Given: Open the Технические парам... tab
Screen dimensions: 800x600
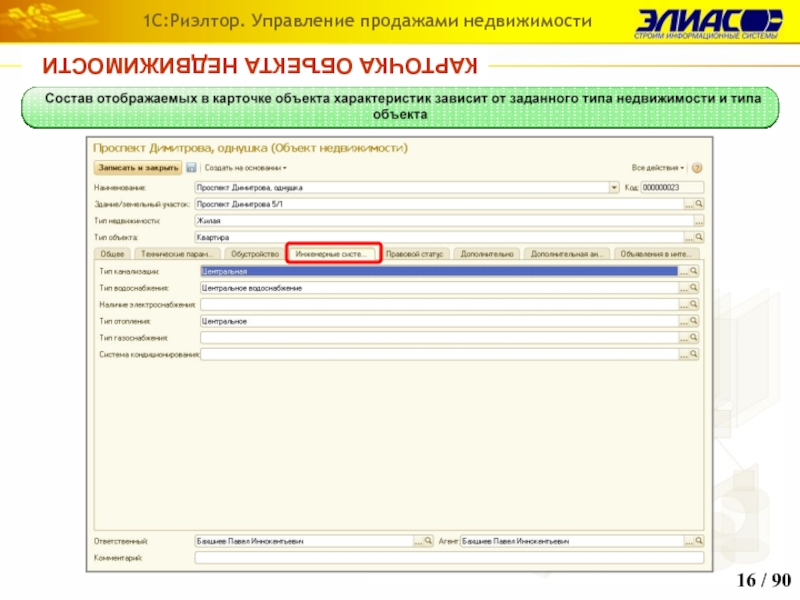Looking at the screenshot, I should tap(177, 254).
